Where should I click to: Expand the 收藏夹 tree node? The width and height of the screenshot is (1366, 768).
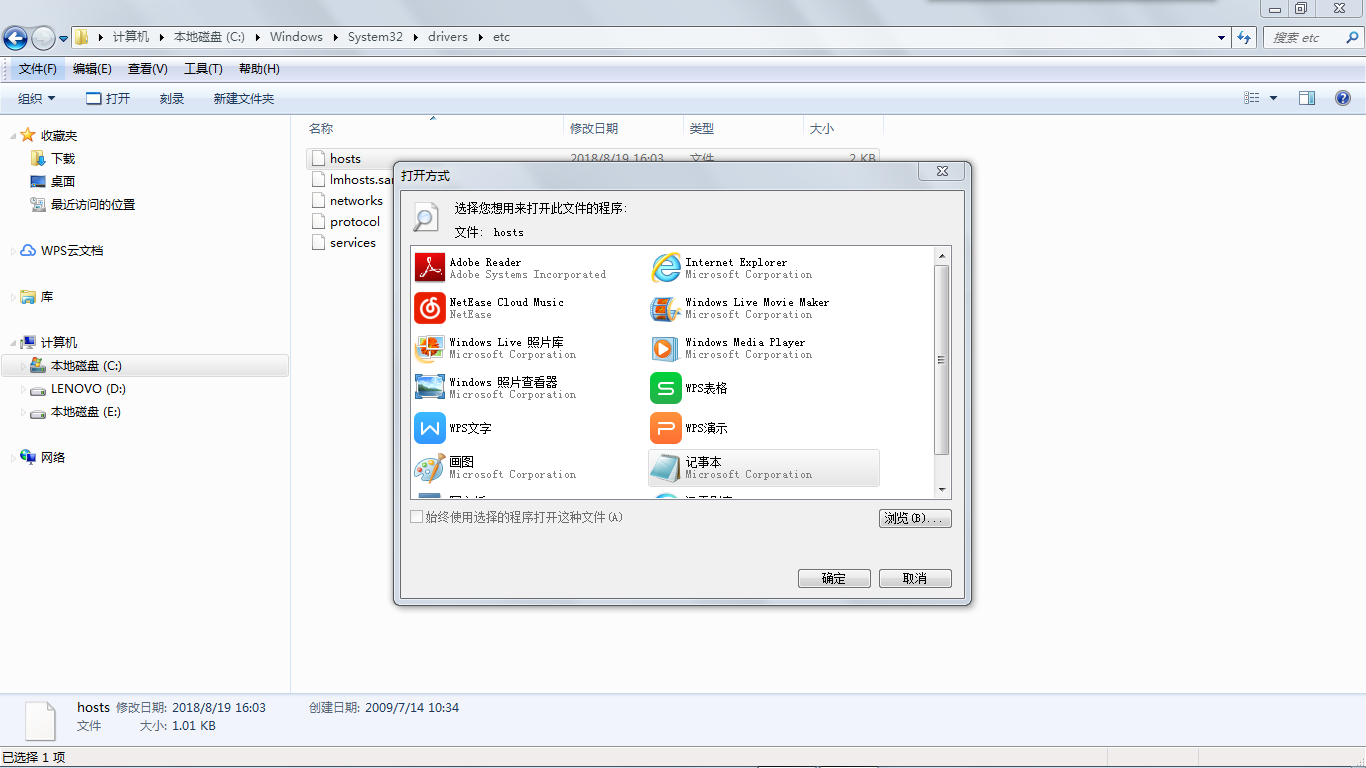[x=13, y=135]
